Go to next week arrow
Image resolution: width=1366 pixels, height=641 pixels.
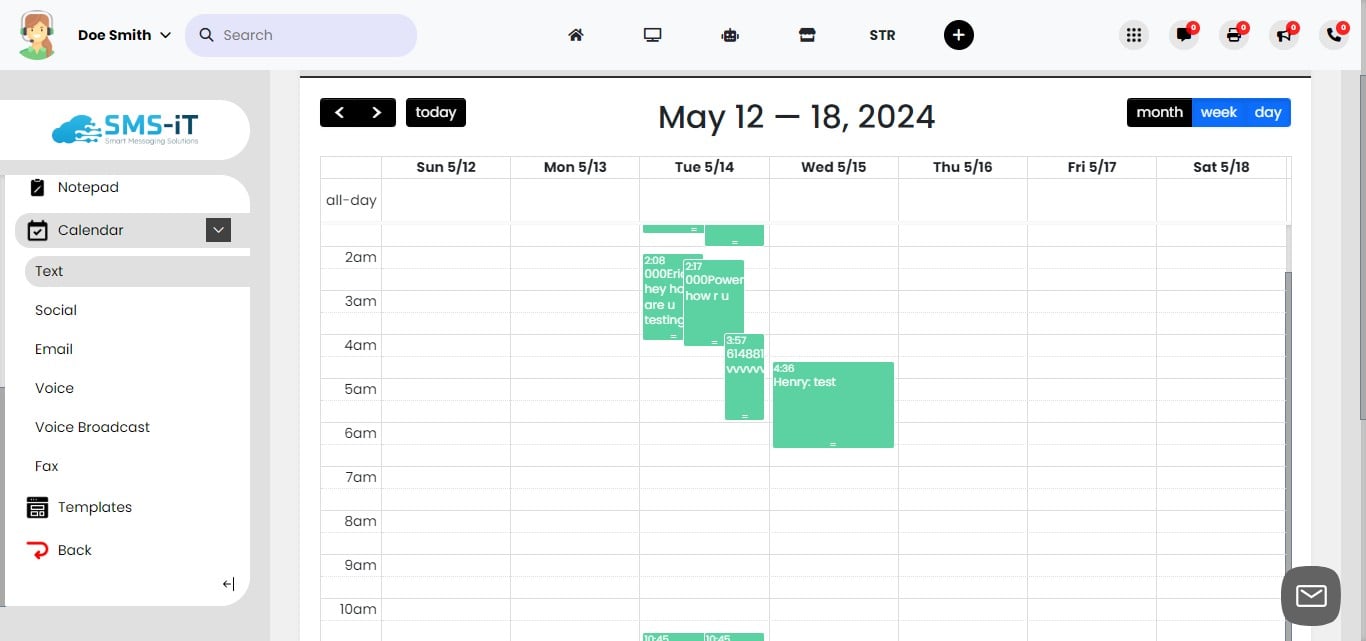377,113
